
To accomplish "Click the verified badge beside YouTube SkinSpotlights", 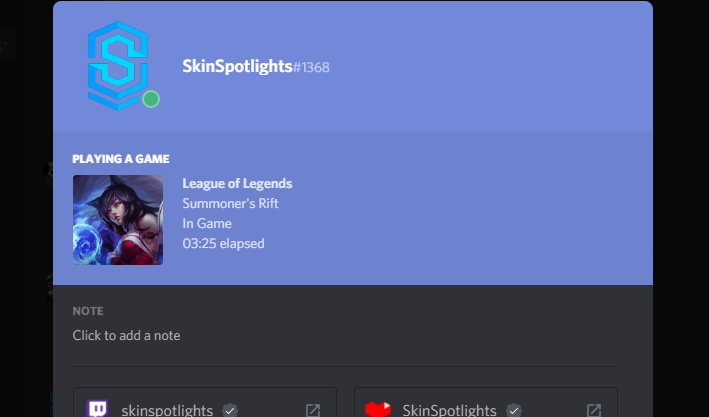I will pyautogui.click(x=514, y=410).
